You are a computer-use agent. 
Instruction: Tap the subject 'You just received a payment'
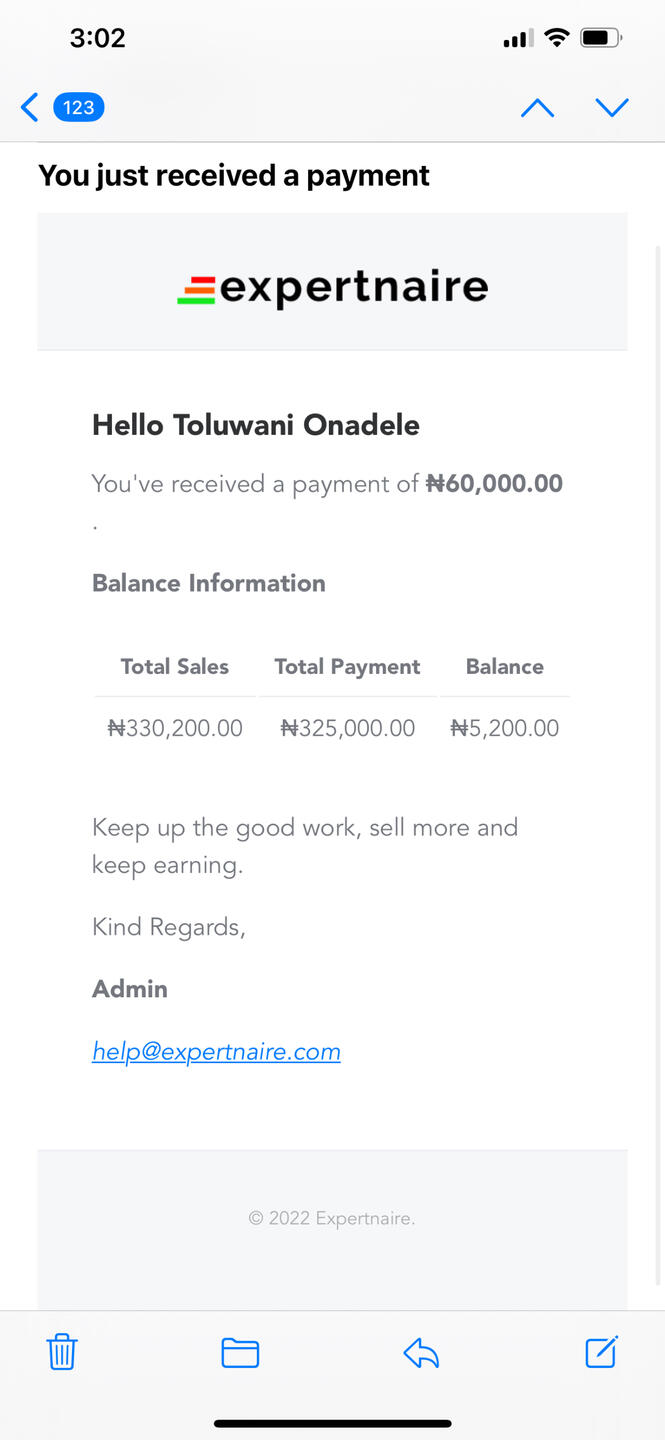(x=234, y=175)
